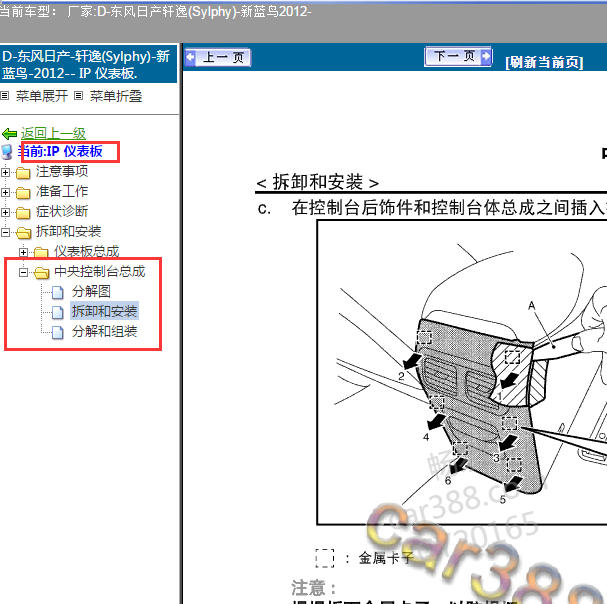Screen dimensions: 607x604
Task: Click the 刷新当前页 refresh link
Action: tap(544, 62)
